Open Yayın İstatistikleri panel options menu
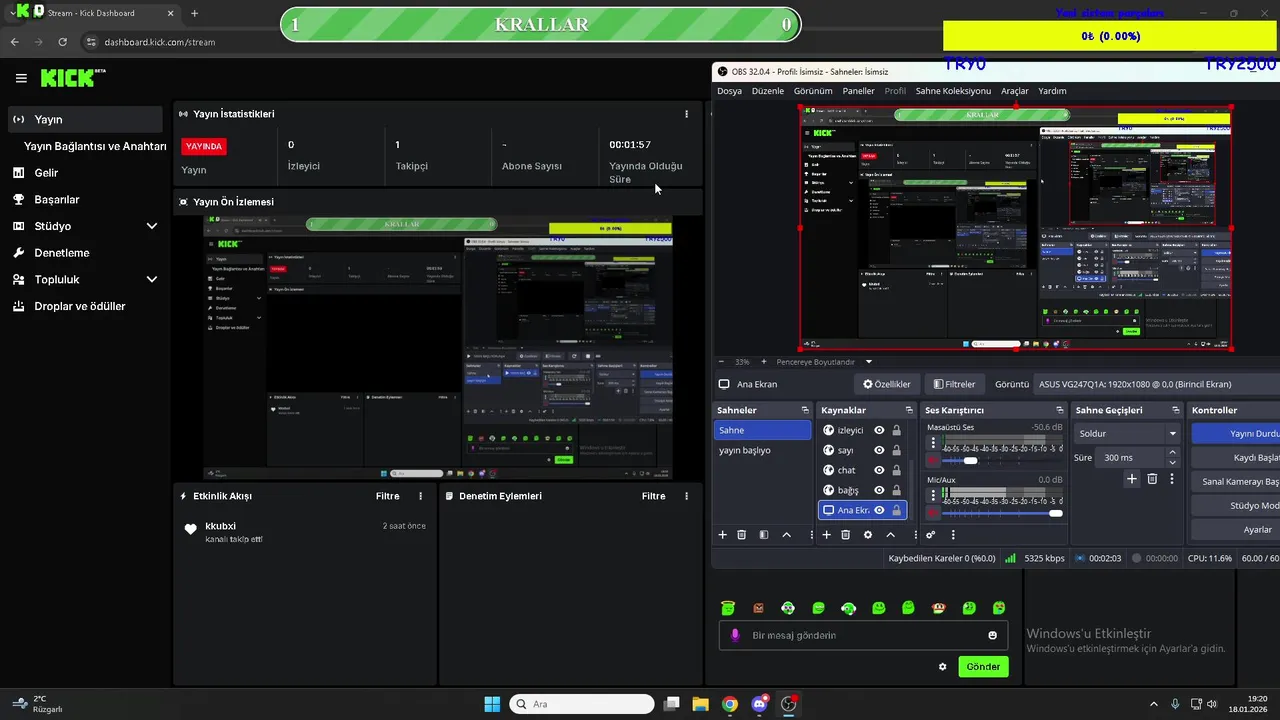Viewport: 1280px width, 720px height. pos(686,114)
